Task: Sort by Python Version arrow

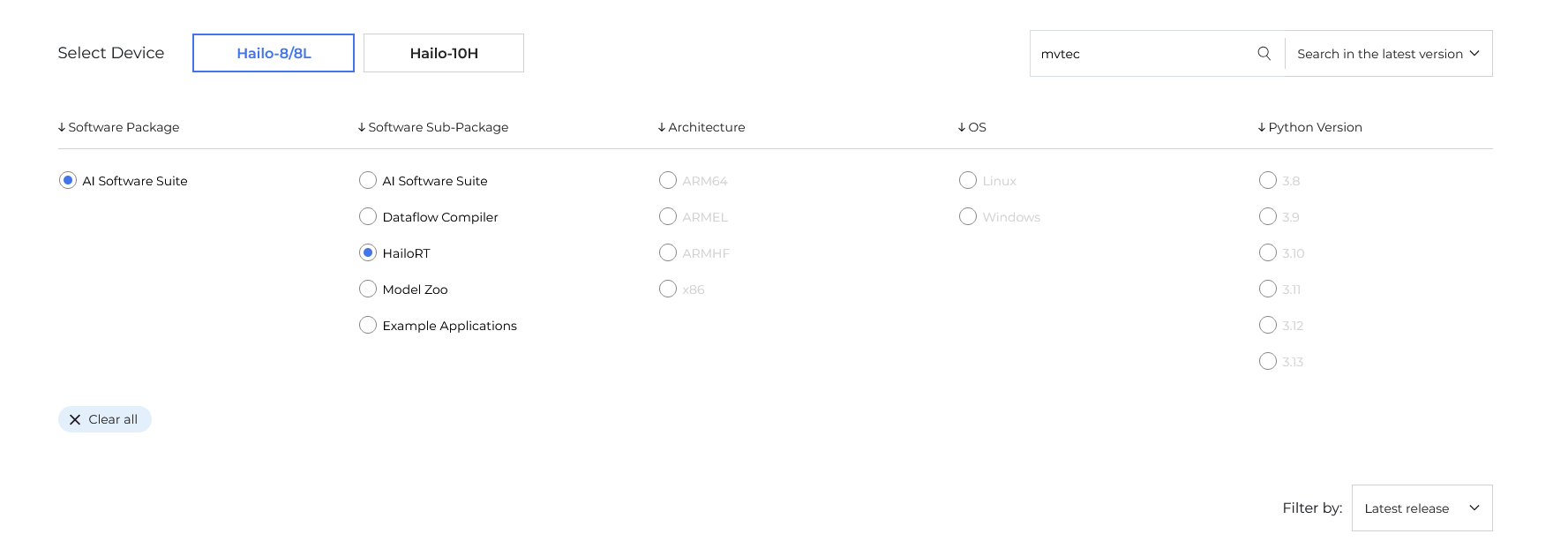Action: point(1262,127)
